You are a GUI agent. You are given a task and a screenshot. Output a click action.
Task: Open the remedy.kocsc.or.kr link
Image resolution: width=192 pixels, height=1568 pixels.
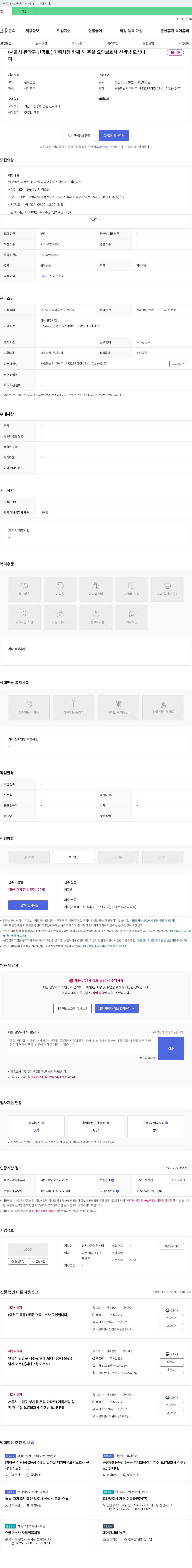click(51, 1077)
